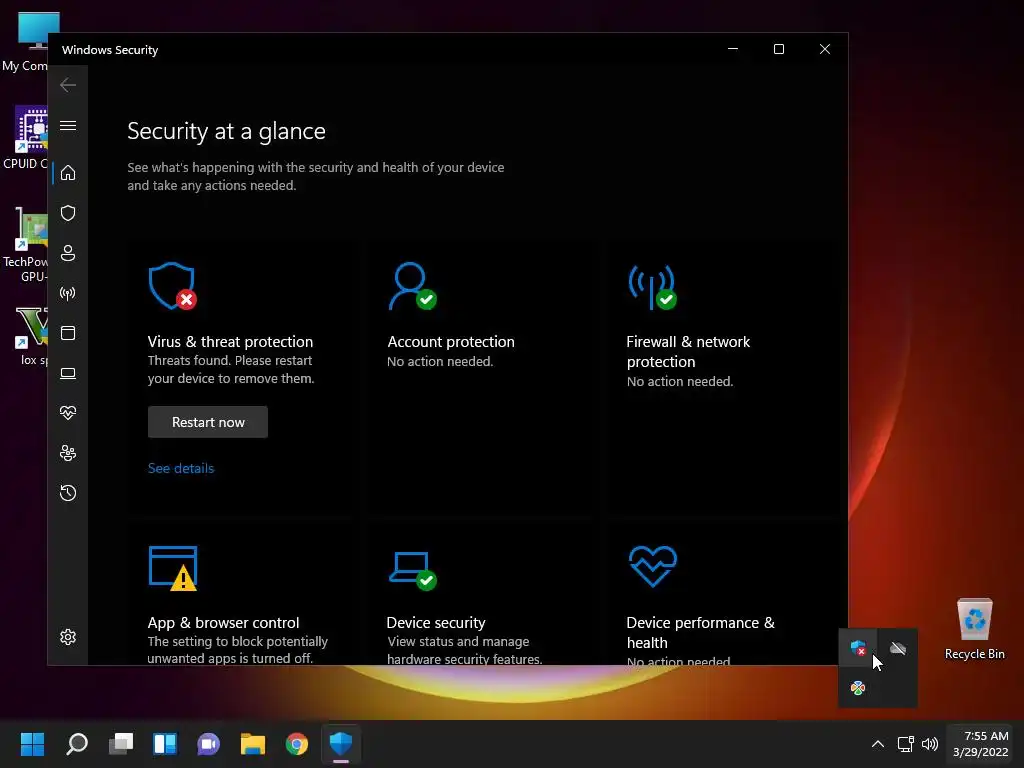The width and height of the screenshot is (1024, 768).
Task: Open Device performance & health heart sidebar icon
Action: pos(68,413)
